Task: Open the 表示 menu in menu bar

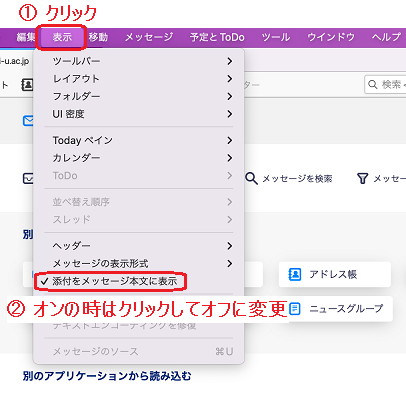Action: (62, 37)
